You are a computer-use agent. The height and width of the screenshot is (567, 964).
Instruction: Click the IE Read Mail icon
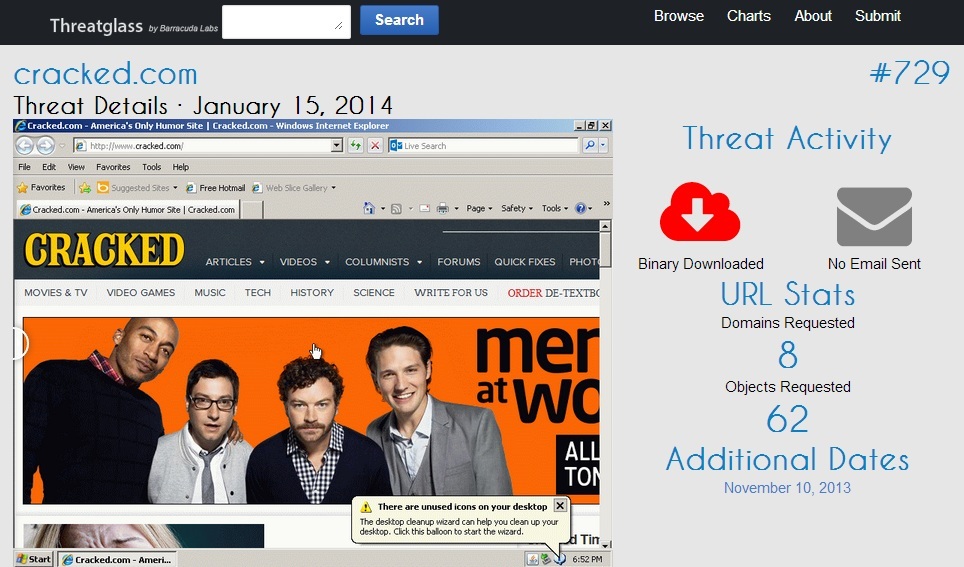point(424,208)
